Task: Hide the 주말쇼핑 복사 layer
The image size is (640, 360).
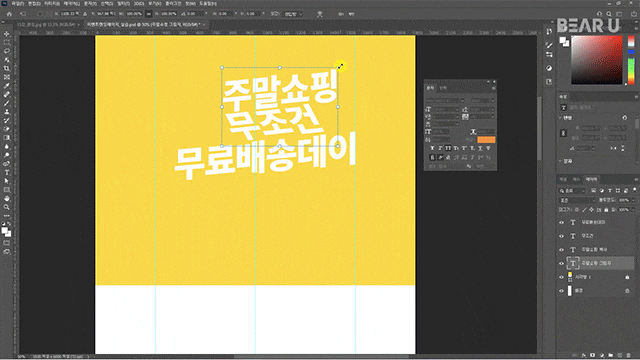Action: [x=561, y=249]
